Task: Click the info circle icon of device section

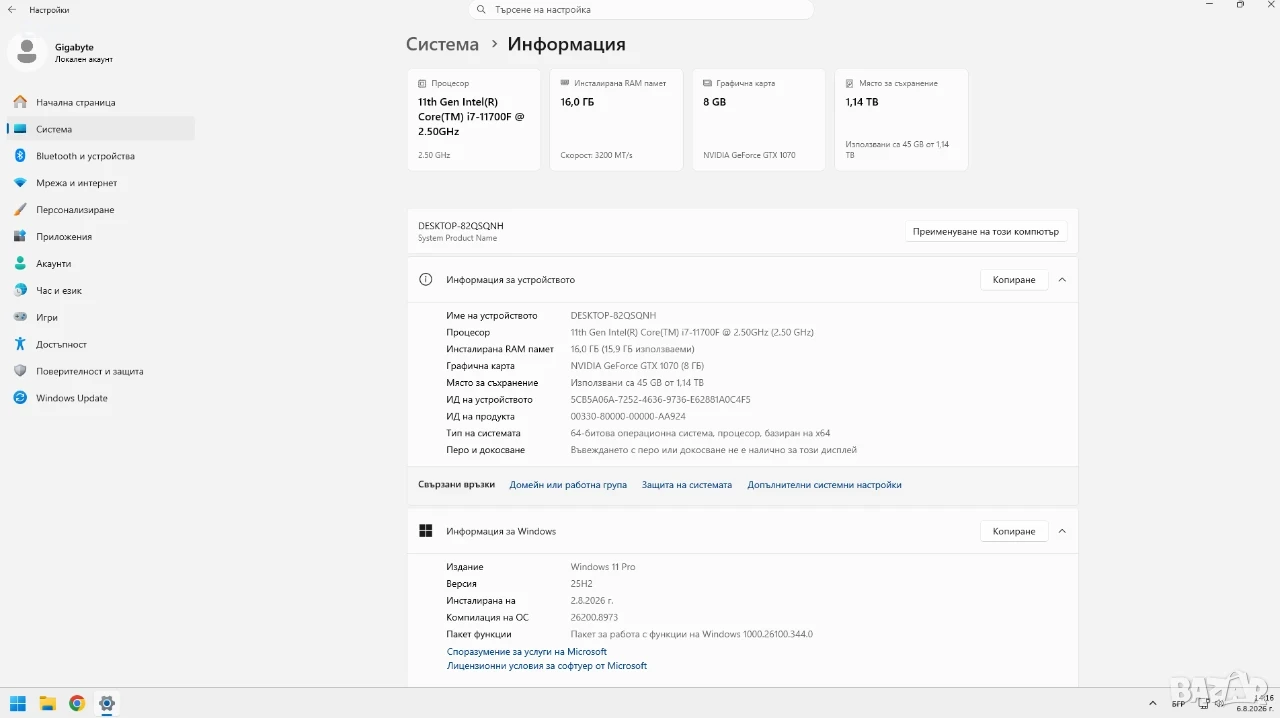Action: (x=426, y=280)
